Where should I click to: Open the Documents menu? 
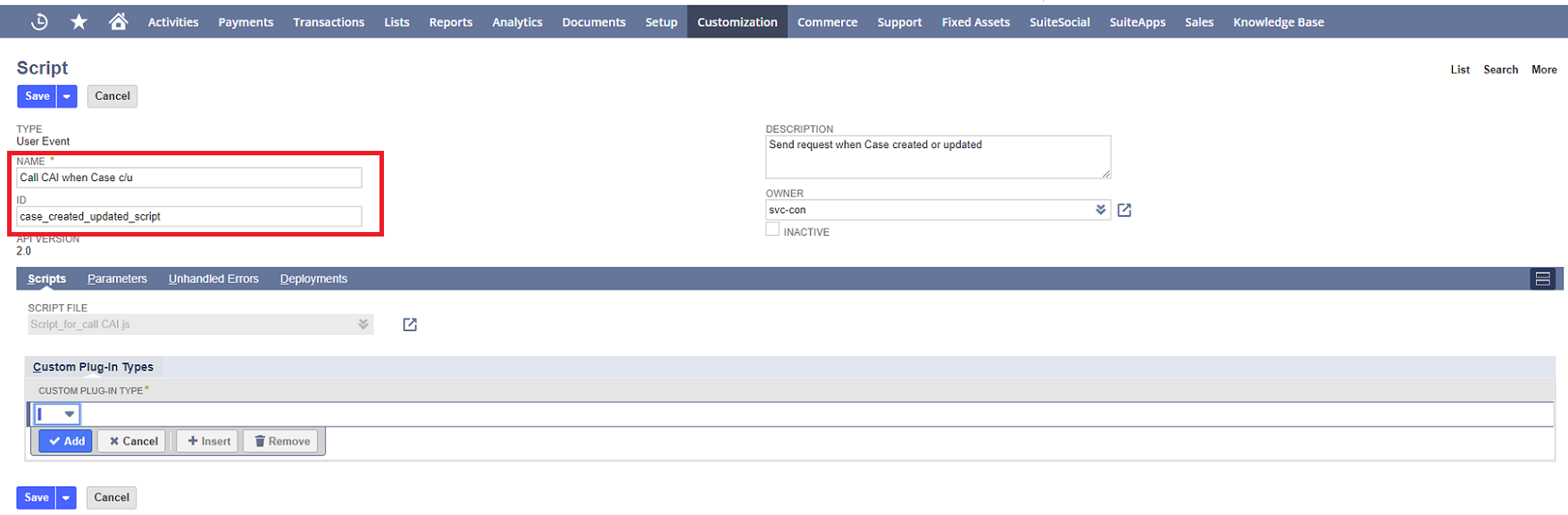(594, 22)
